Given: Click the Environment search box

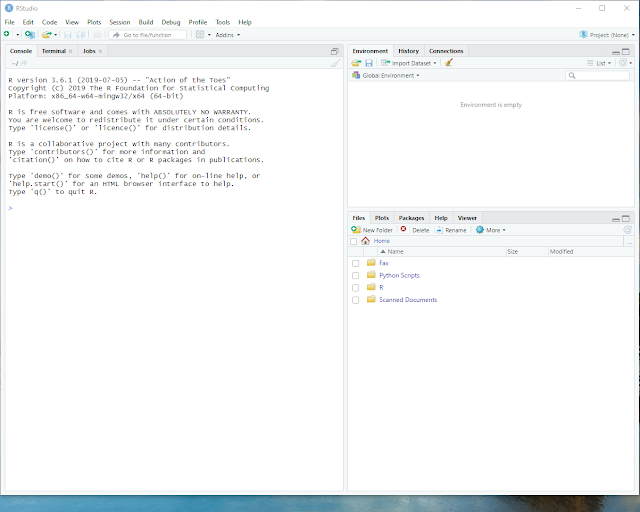Looking at the screenshot, I should pyautogui.click(x=598, y=75).
